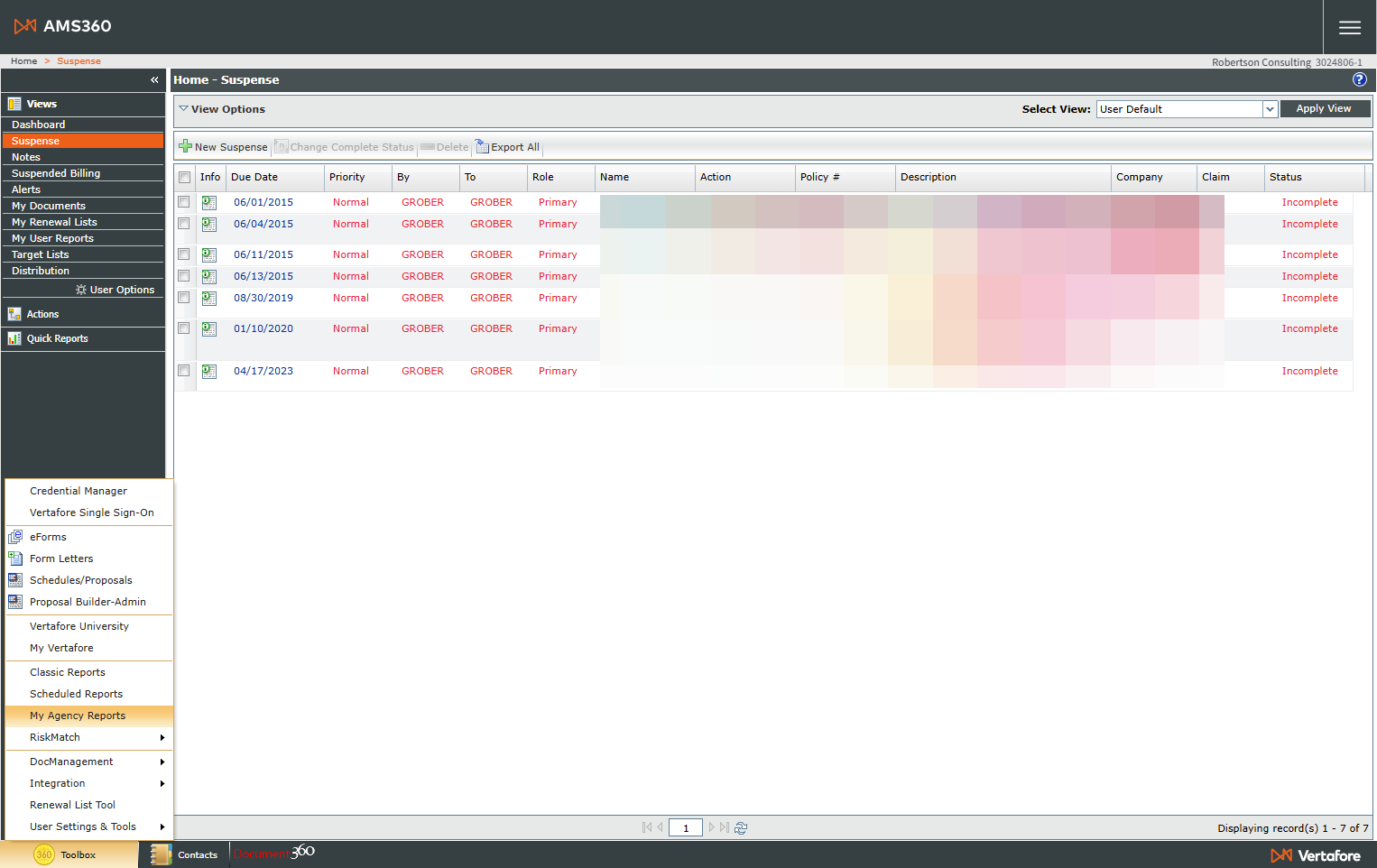
Task: Open the Home breadcrumb link
Action: click(x=24, y=61)
